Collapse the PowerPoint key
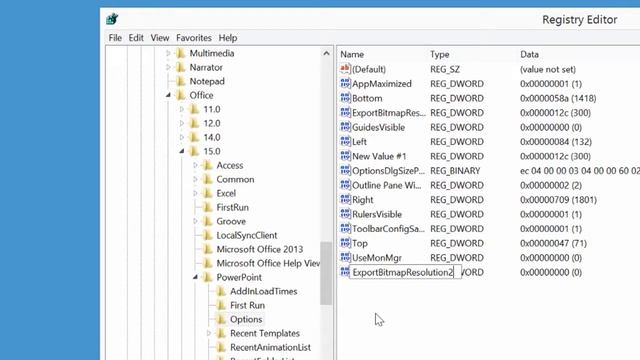This screenshot has width=640, height=360. (196, 277)
